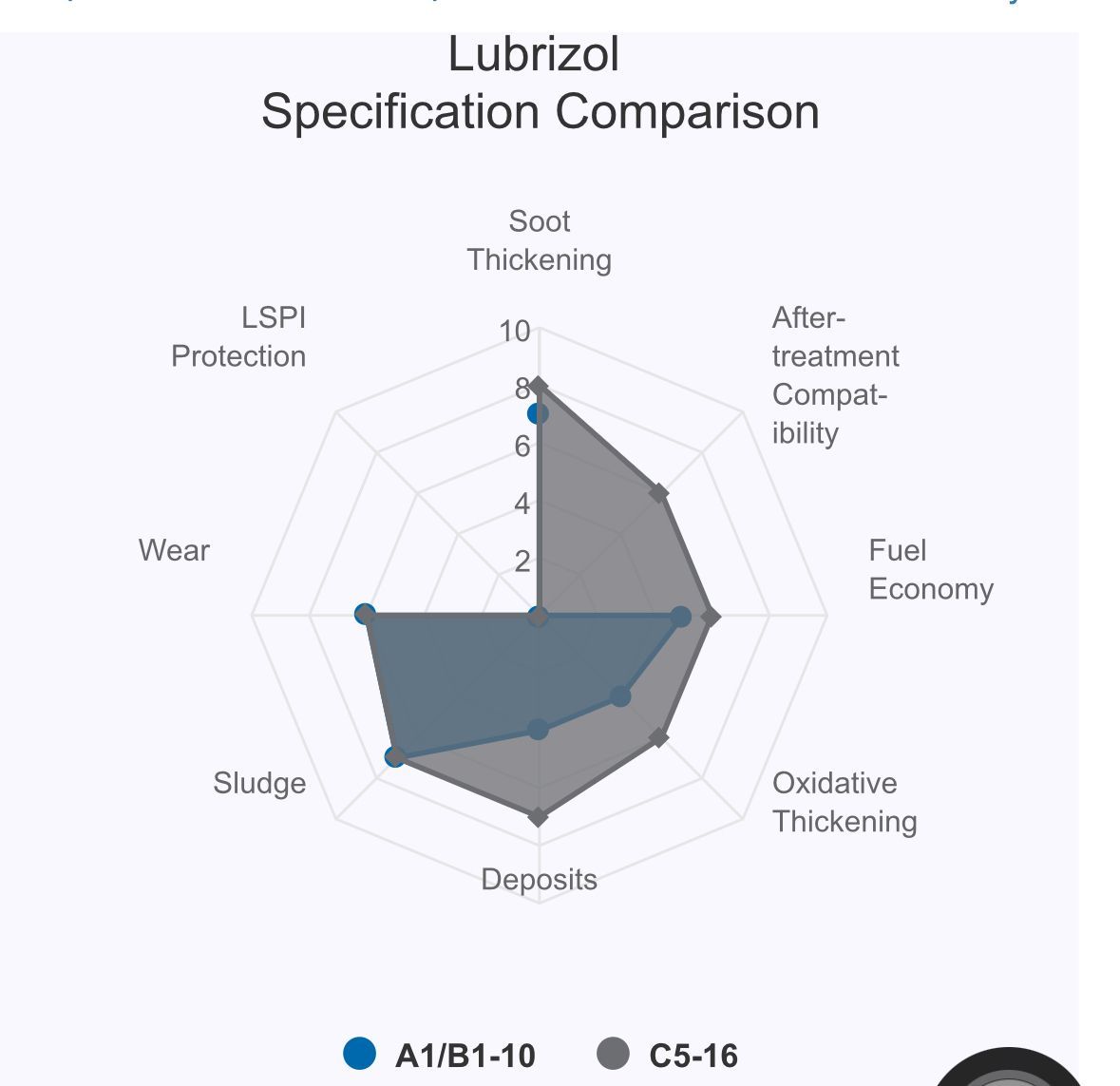Click the Soot Thickening axis label

pyautogui.click(x=539, y=240)
